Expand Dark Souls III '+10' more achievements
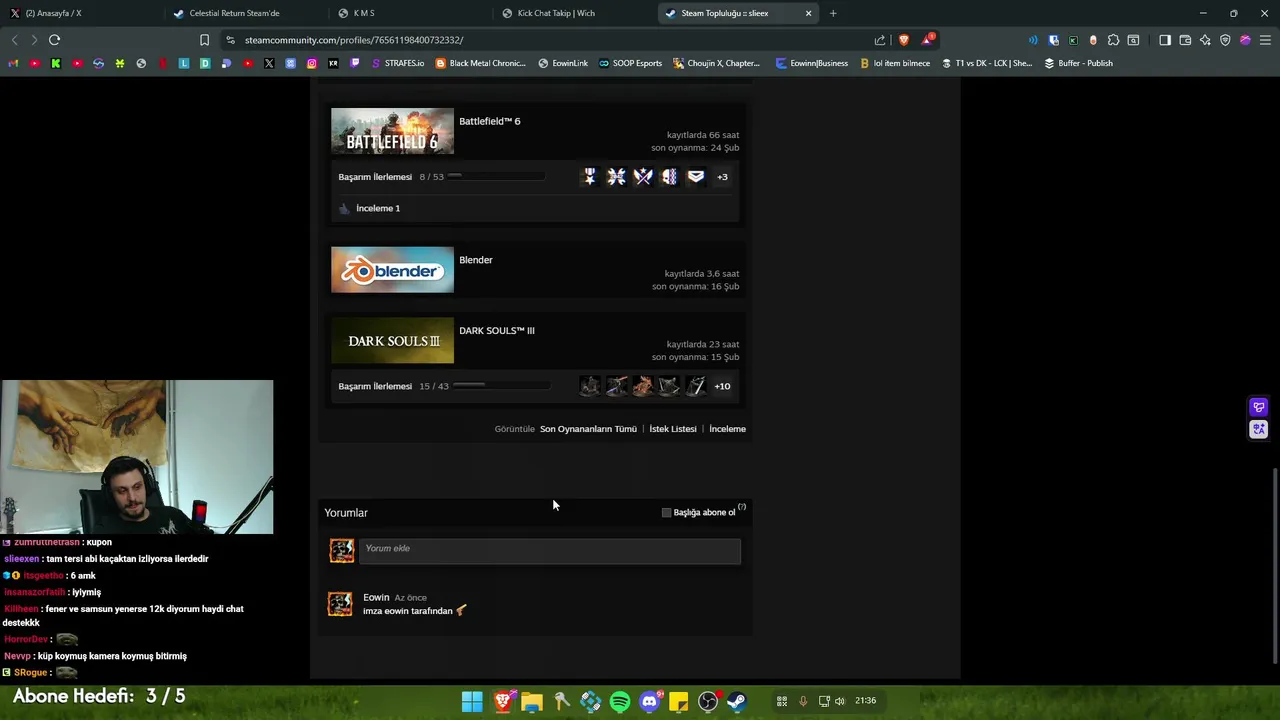 pyautogui.click(x=722, y=386)
